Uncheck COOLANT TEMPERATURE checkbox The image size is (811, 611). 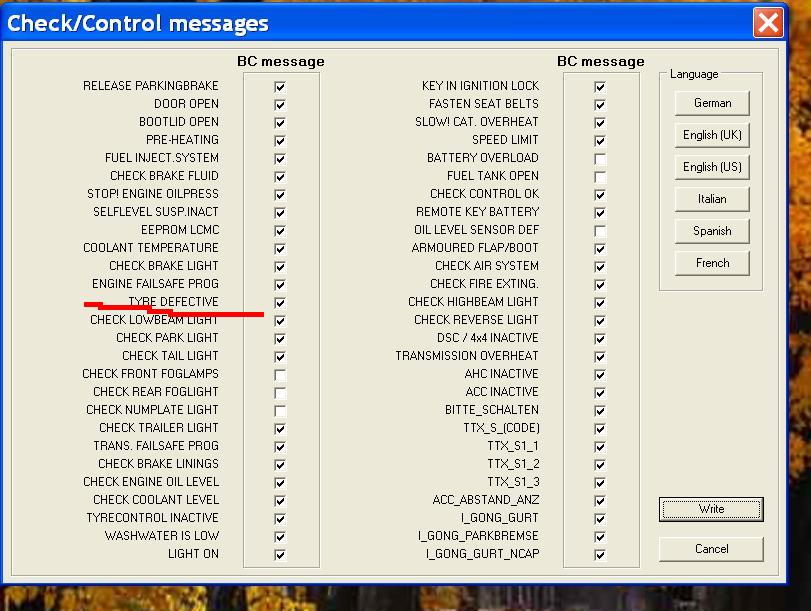pyautogui.click(x=280, y=249)
